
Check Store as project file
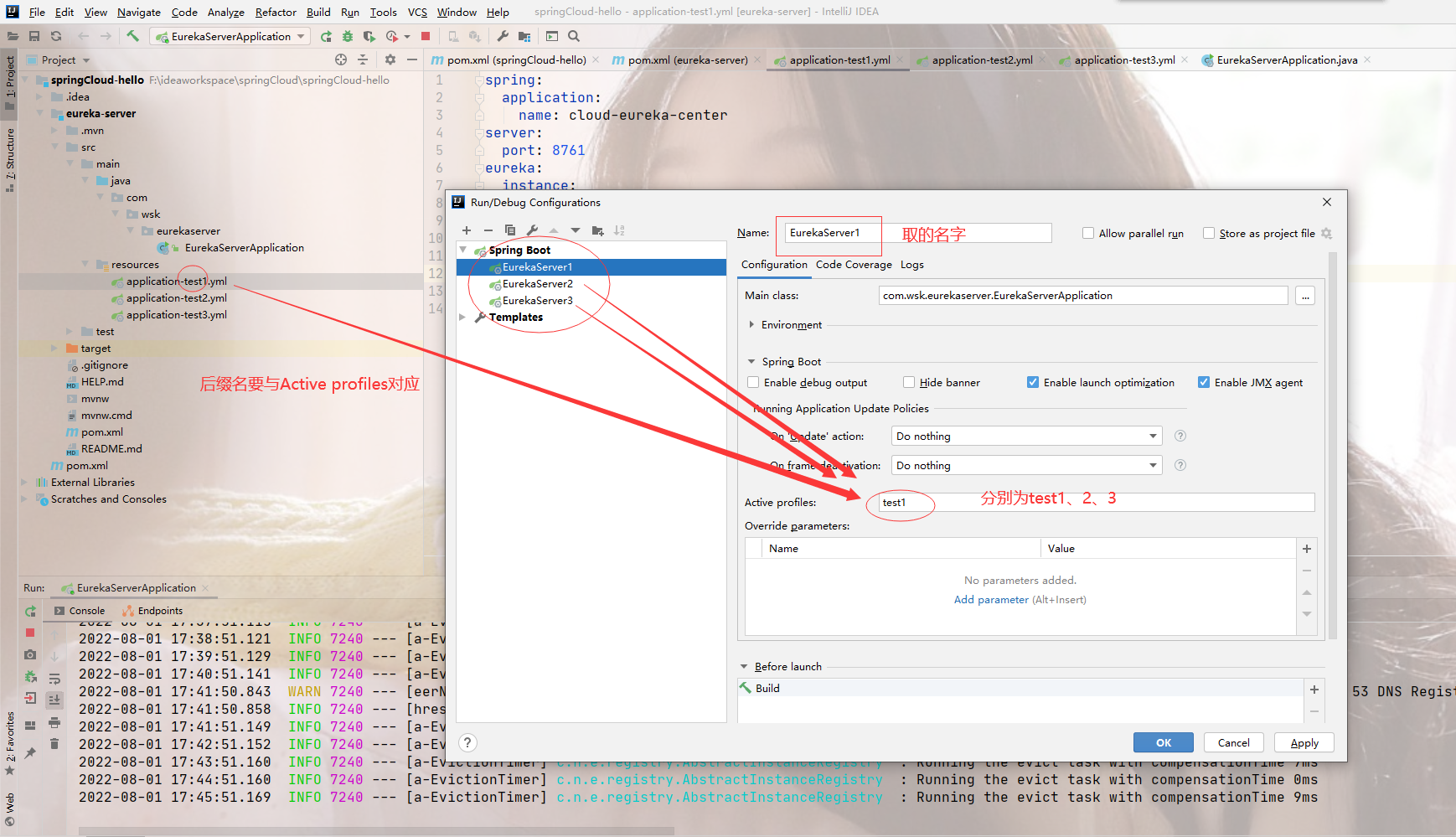1209,234
